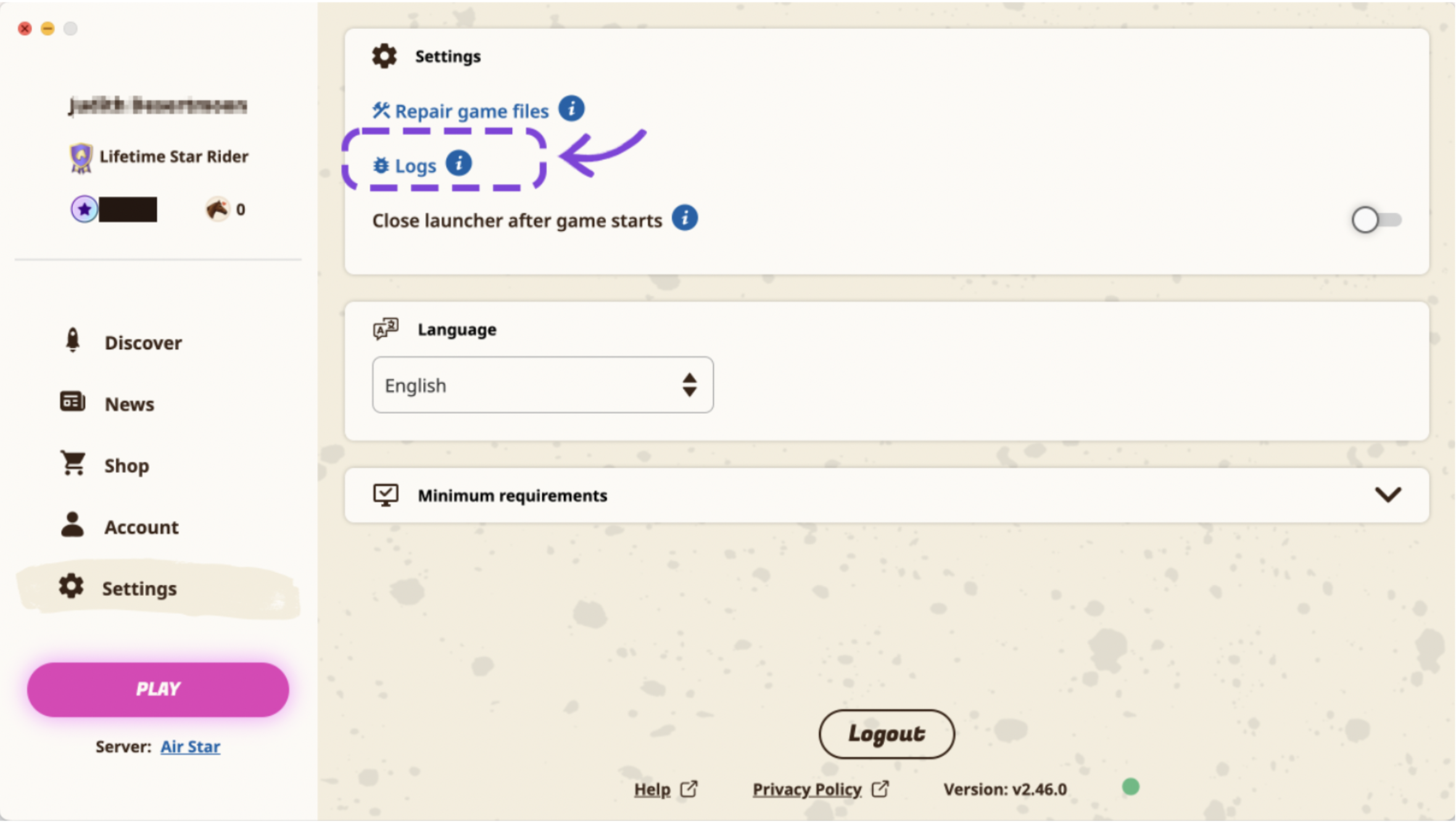Screen dimensions: 1456x823
Task: Click the Star Coins star icon
Action: click(84, 209)
